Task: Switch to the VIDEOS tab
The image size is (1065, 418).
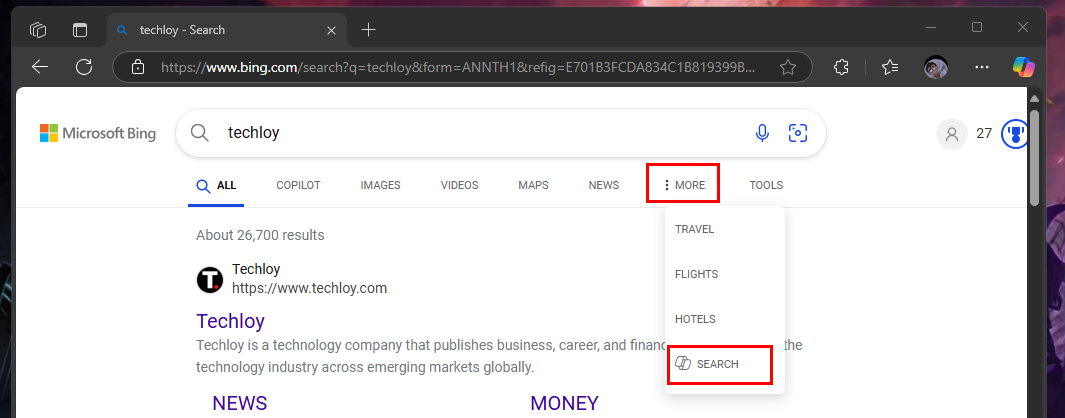Action: pos(459,185)
